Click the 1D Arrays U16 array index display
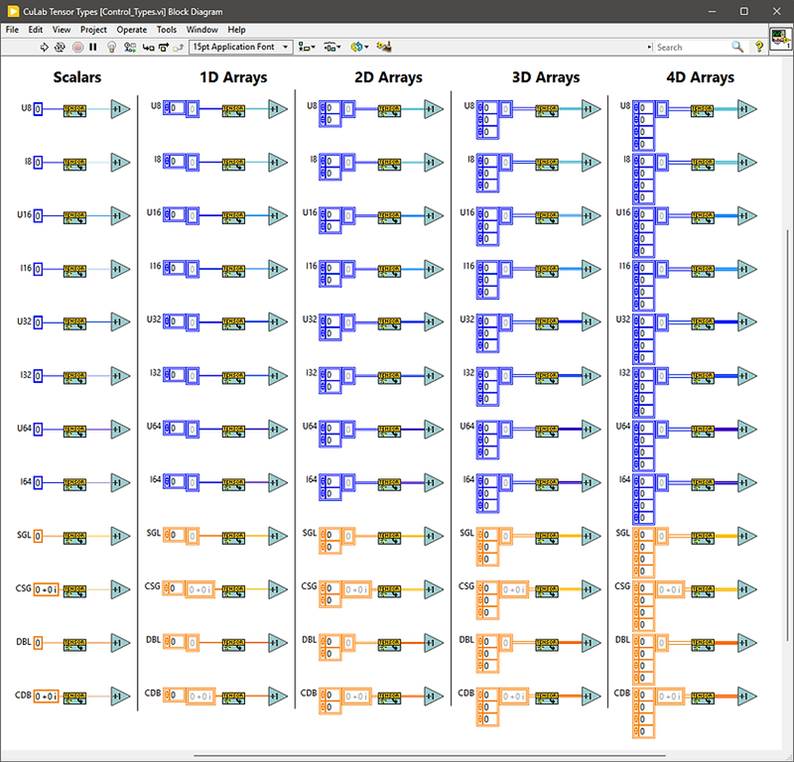The height and width of the screenshot is (762, 794). tap(174, 214)
